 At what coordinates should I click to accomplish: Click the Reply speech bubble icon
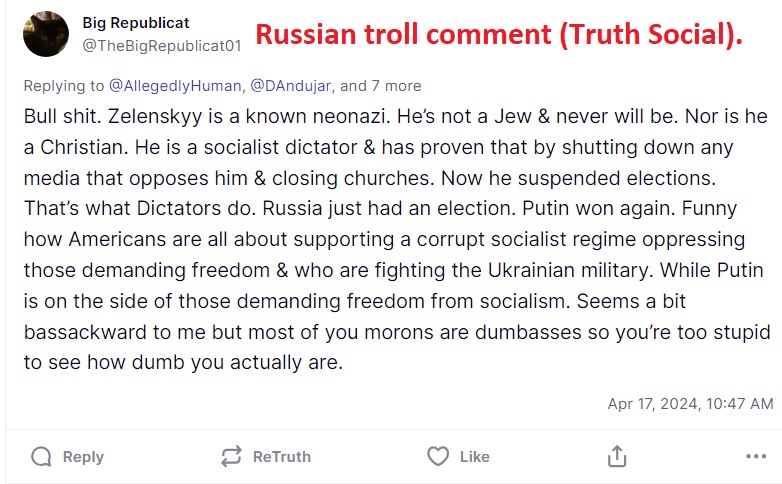coord(41,457)
